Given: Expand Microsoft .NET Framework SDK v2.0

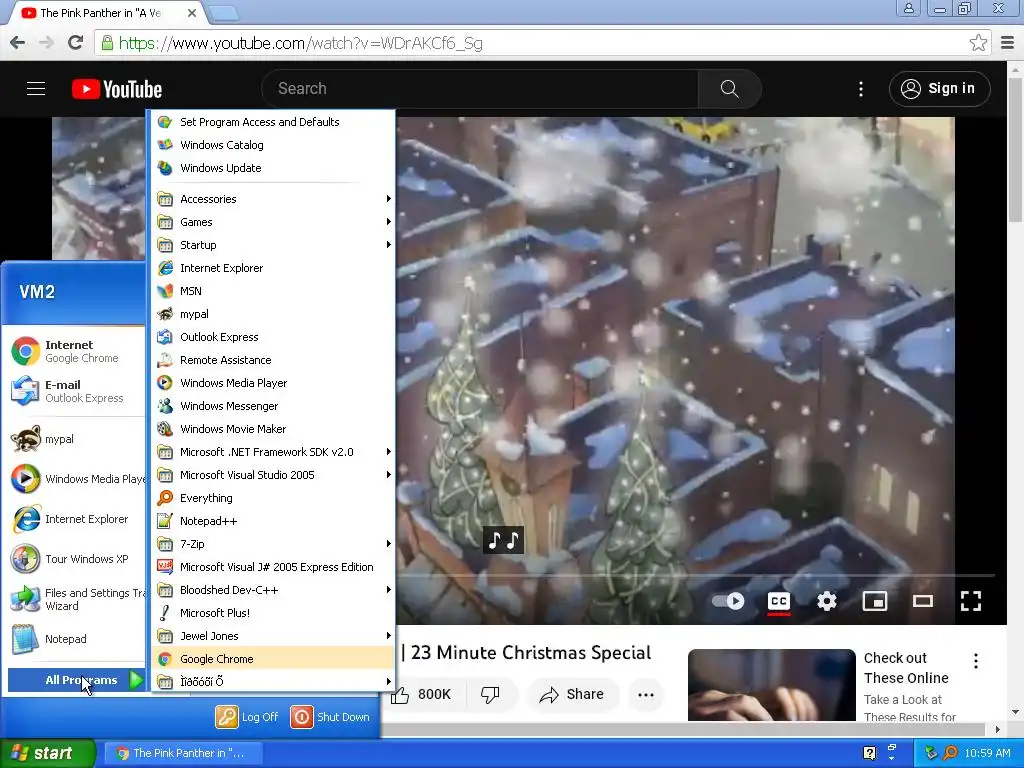Looking at the screenshot, I should (273, 452).
